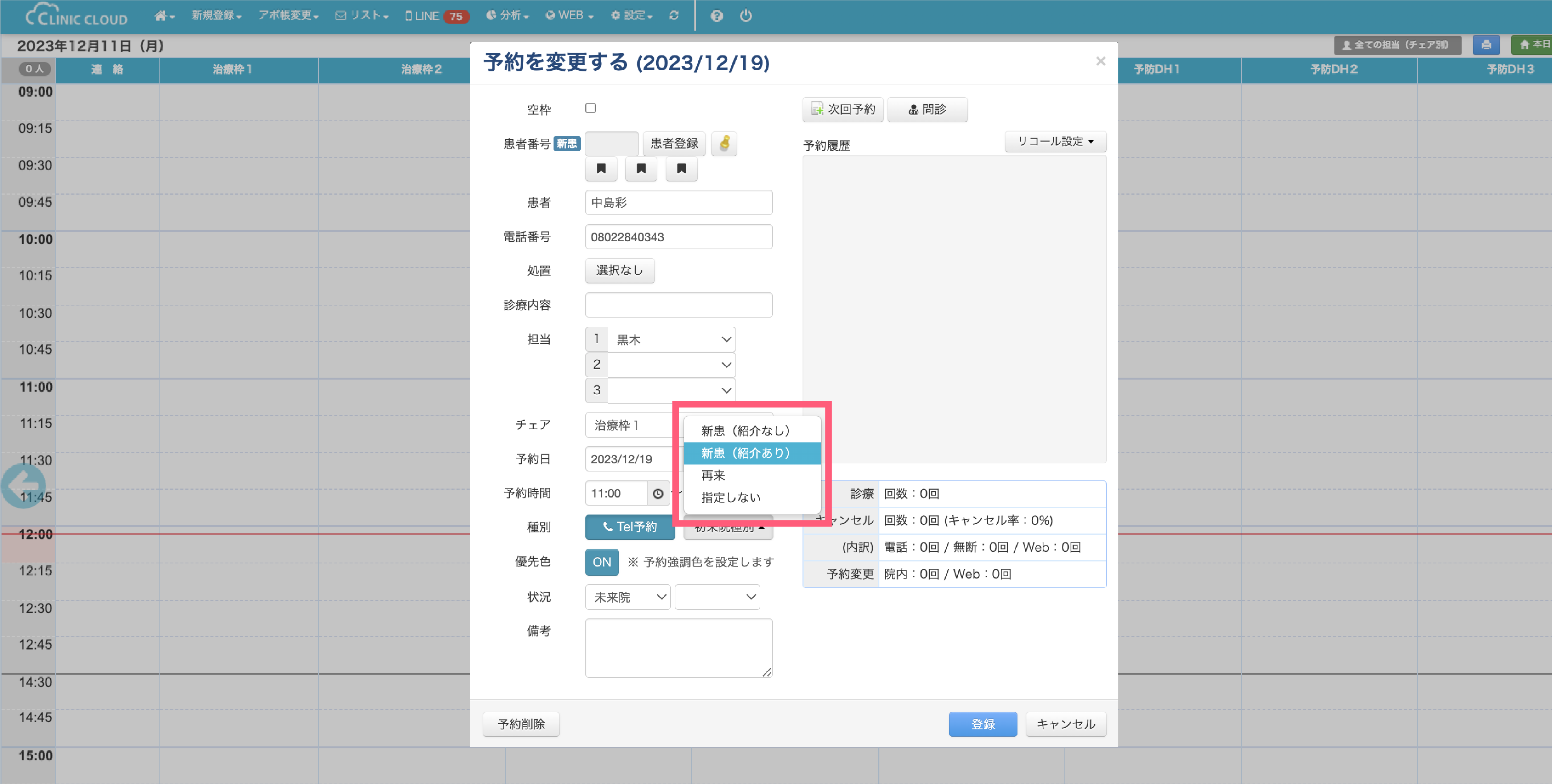Select 新患（紹介あり） menu option

pyautogui.click(x=745, y=453)
